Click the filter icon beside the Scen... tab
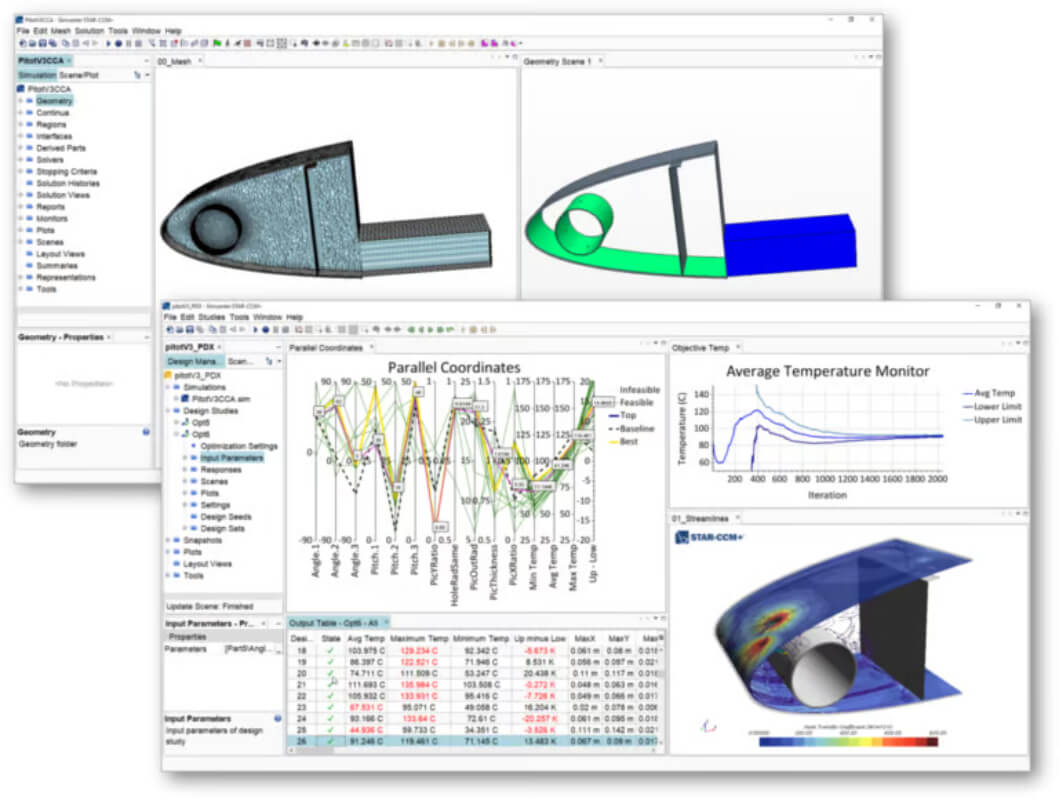The image size is (1059, 800). pos(269,361)
